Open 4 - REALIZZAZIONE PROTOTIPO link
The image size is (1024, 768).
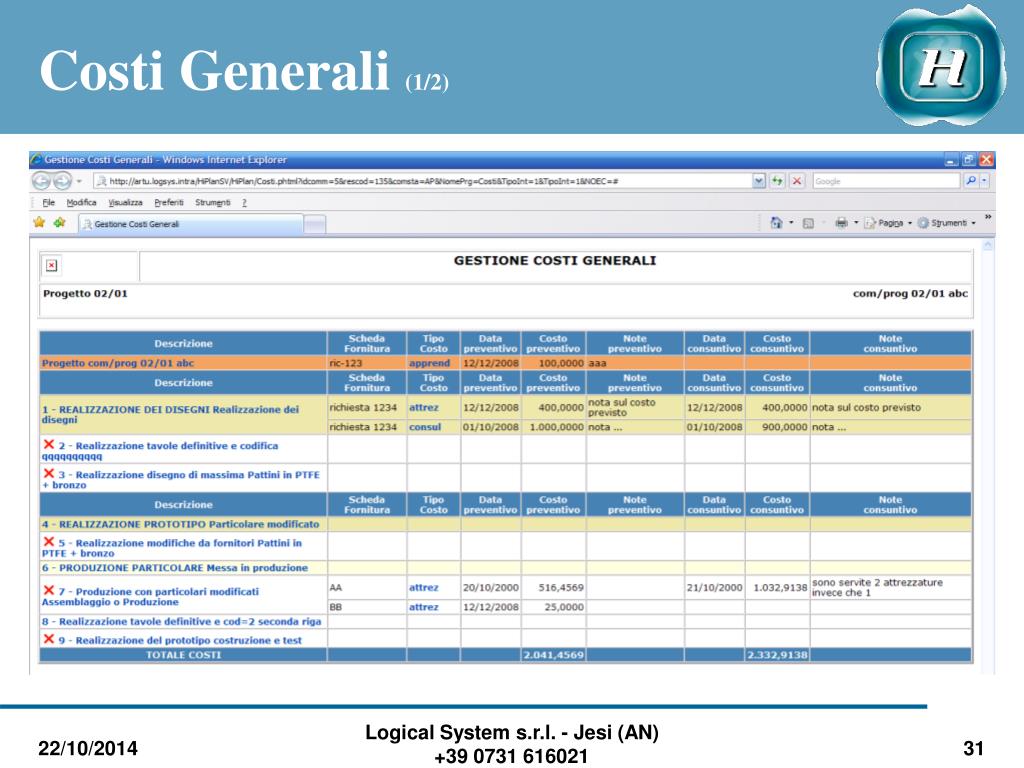click(181, 524)
